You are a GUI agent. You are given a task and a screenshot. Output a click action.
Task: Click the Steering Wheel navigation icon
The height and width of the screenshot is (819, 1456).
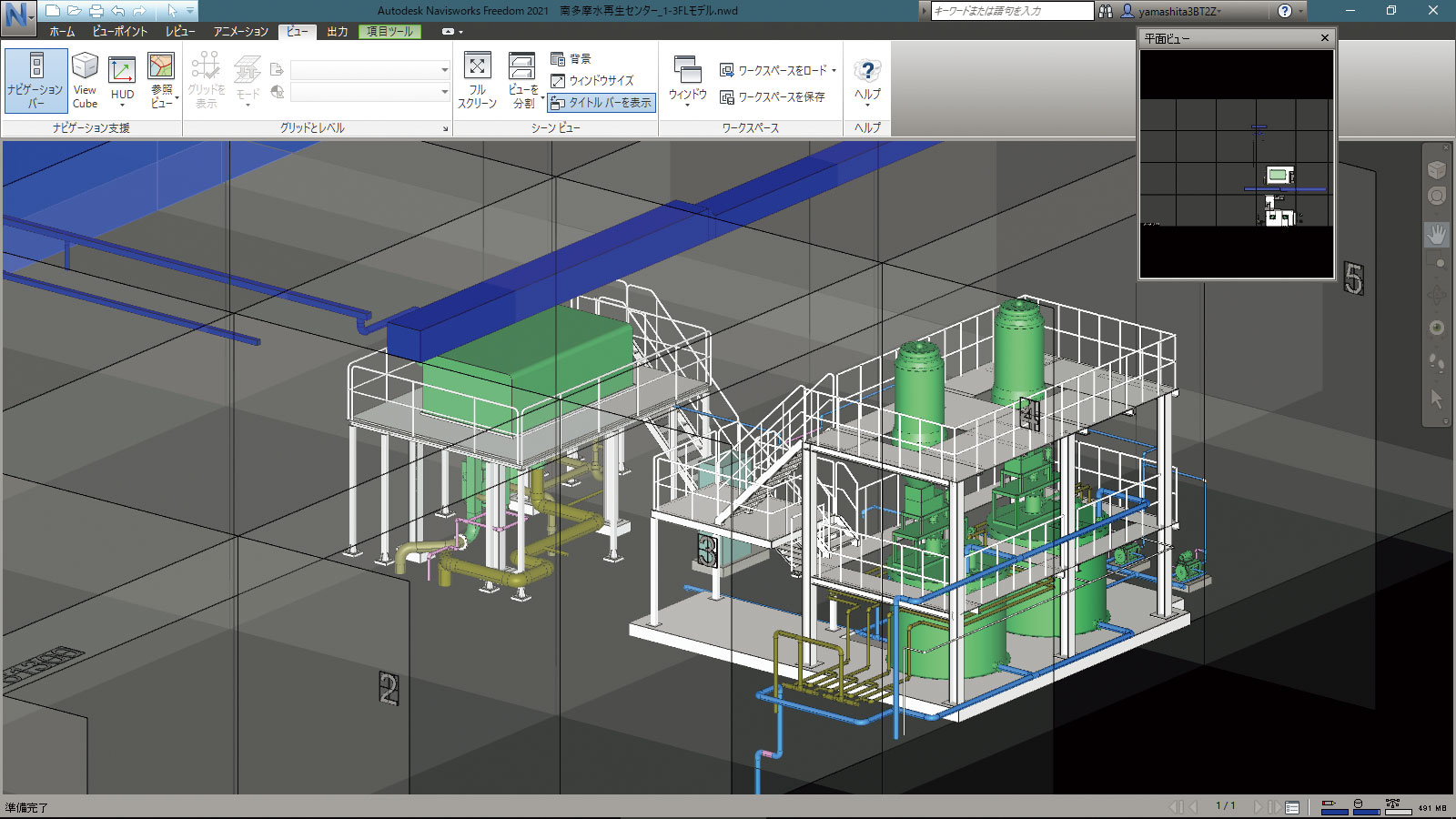pyautogui.click(x=1436, y=196)
